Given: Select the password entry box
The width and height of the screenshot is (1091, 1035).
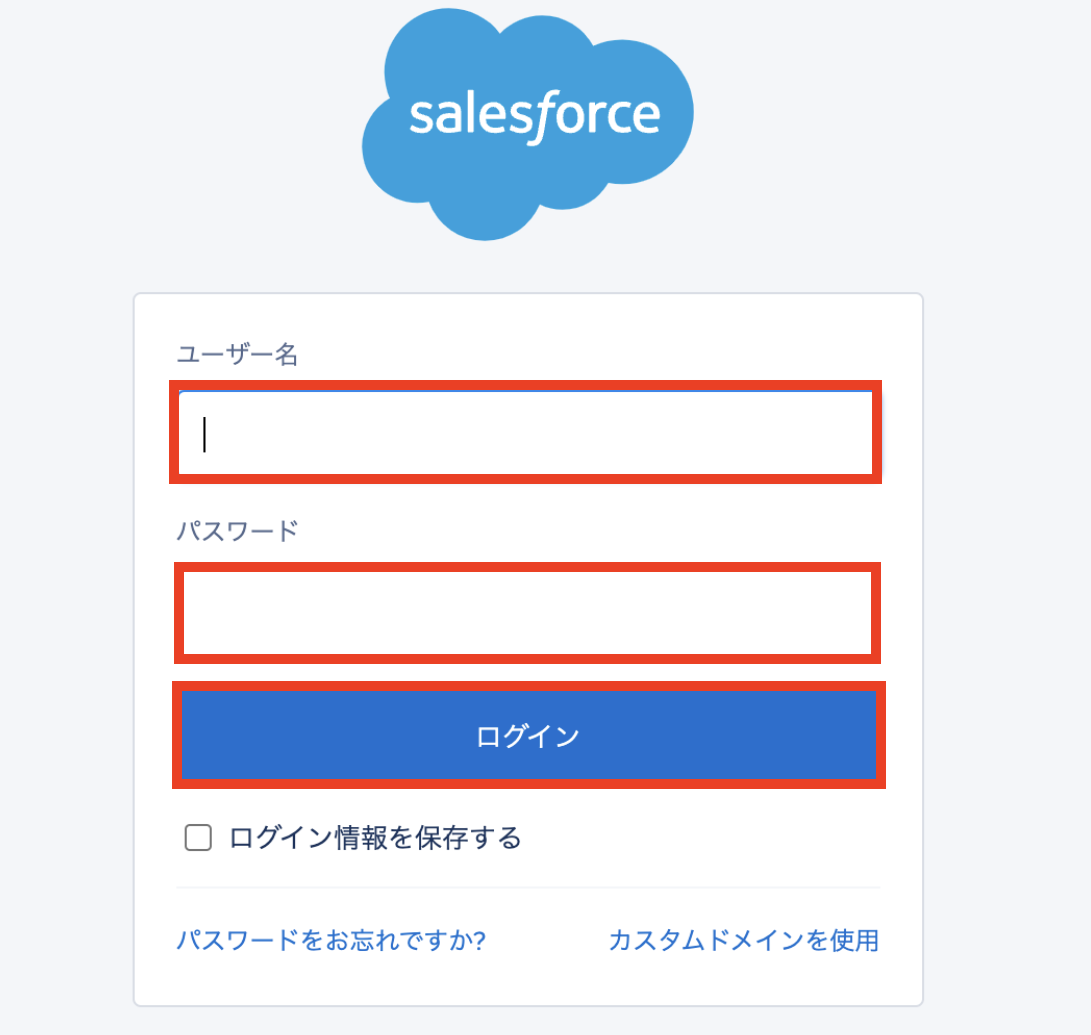Looking at the screenshot, I should pyautogui.click(x=527, y=613).
